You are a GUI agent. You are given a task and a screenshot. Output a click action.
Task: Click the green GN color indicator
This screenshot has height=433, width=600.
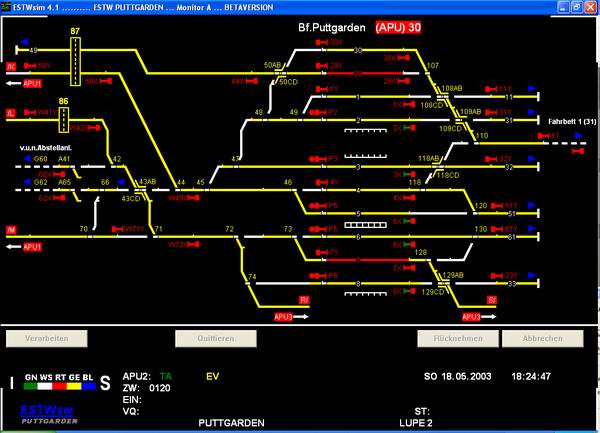click(x=30, y=384)
